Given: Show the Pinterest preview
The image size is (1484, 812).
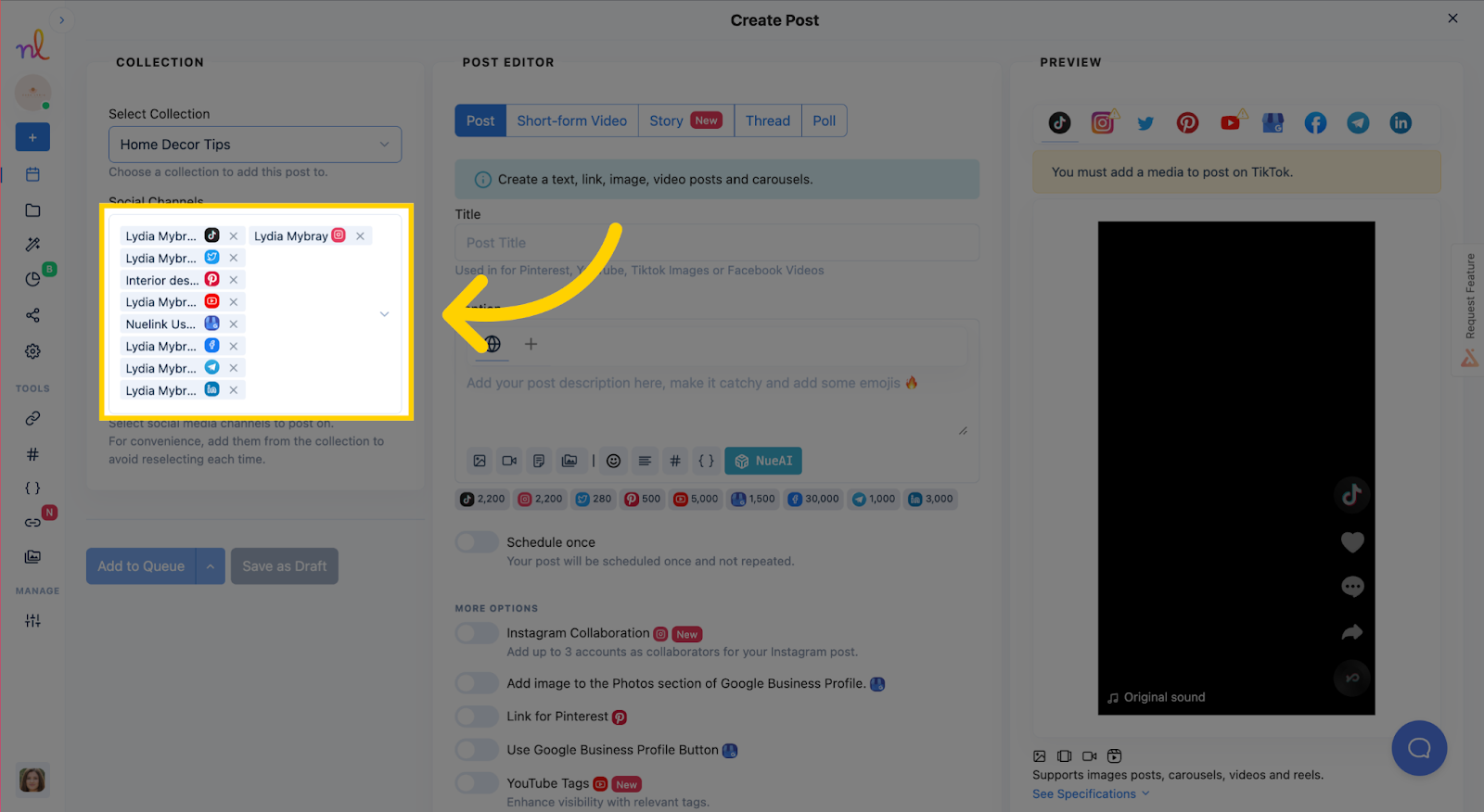Looking at the screenshot, I should pyautogui.click(x=1187, y=122).
